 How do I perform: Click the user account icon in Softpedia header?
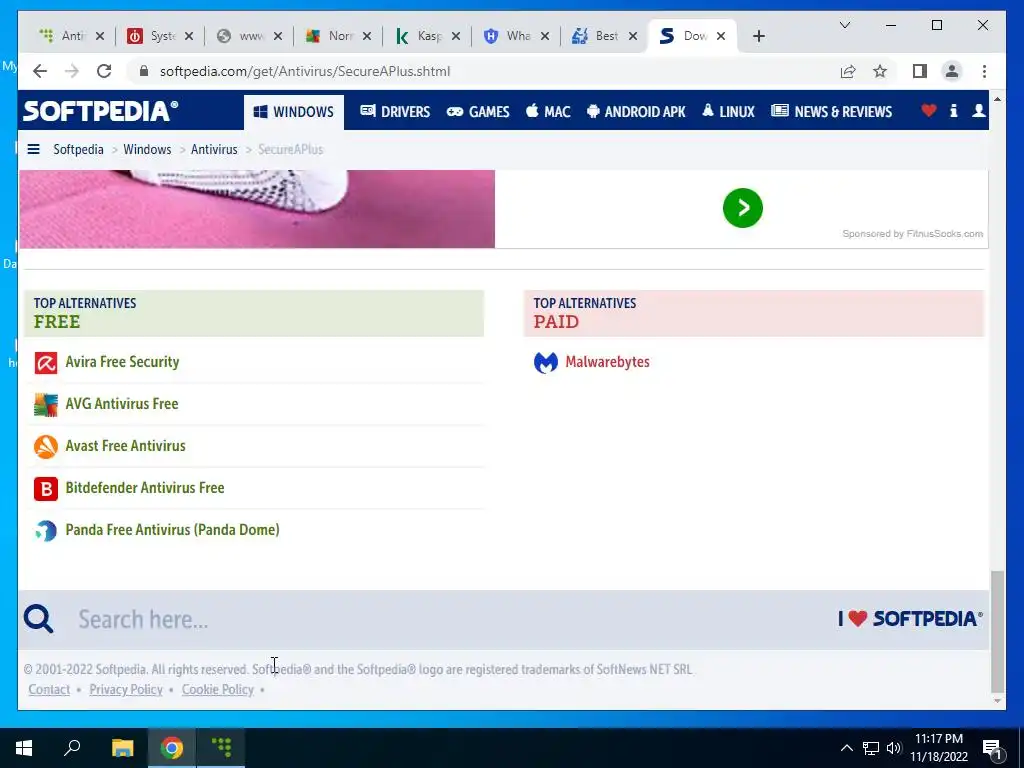[978, 110]
